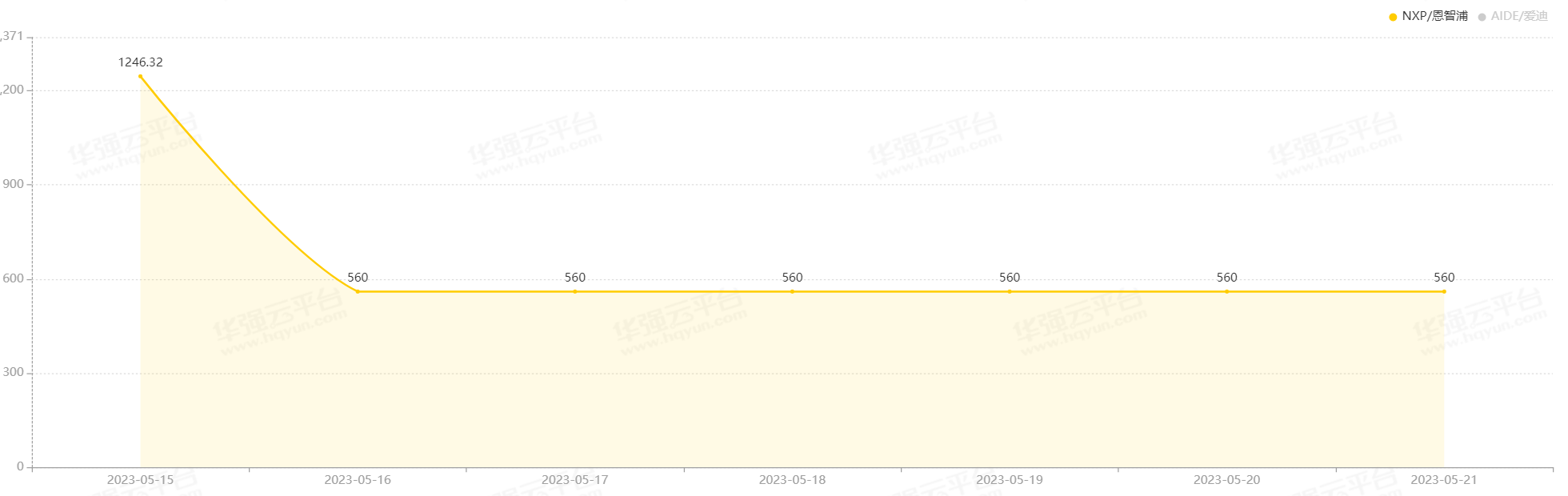
Task: Click the 2023-05-21 axis label
Action: click(x=1444, y=480)
